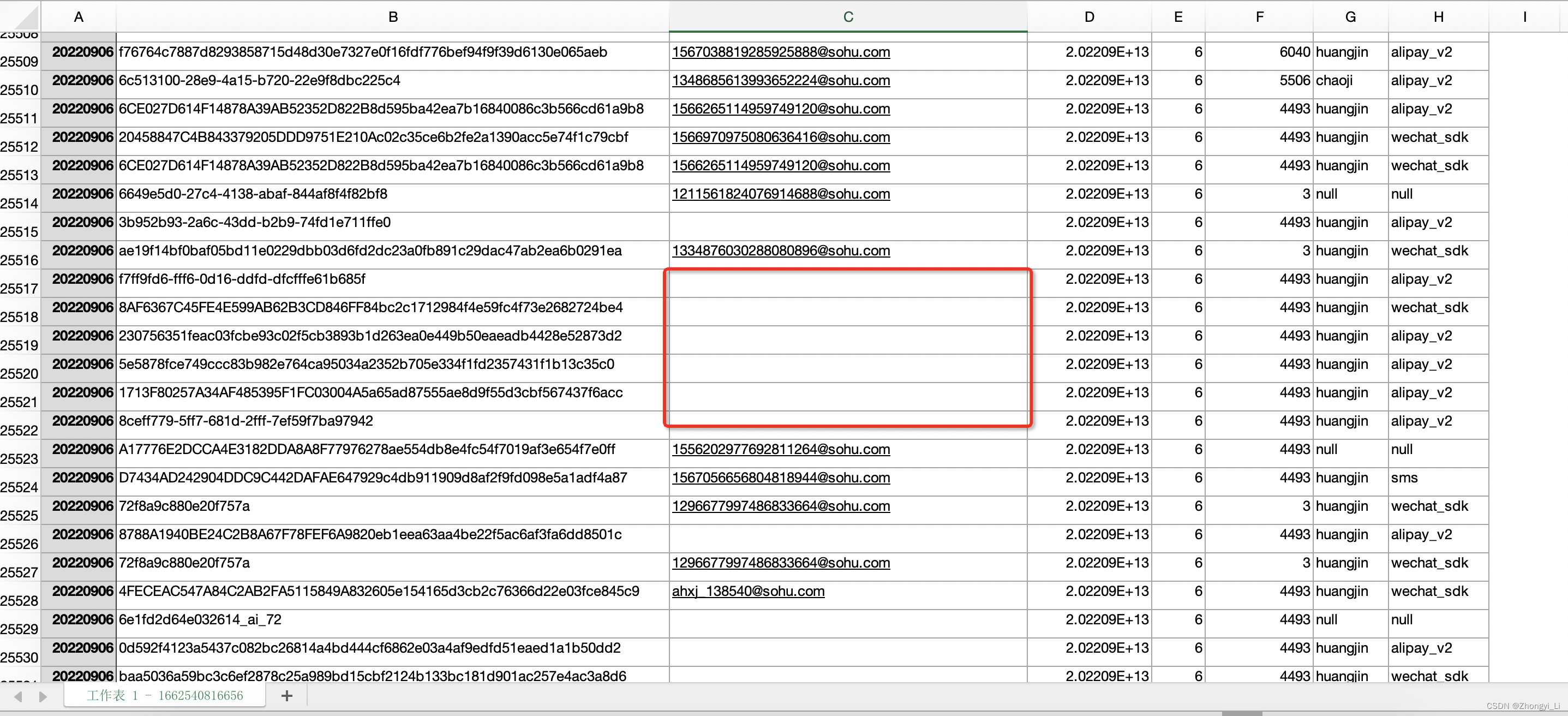Click the horizontal scrollbar thumb at bottom

pyautogui.click(x=1242, y=713)
